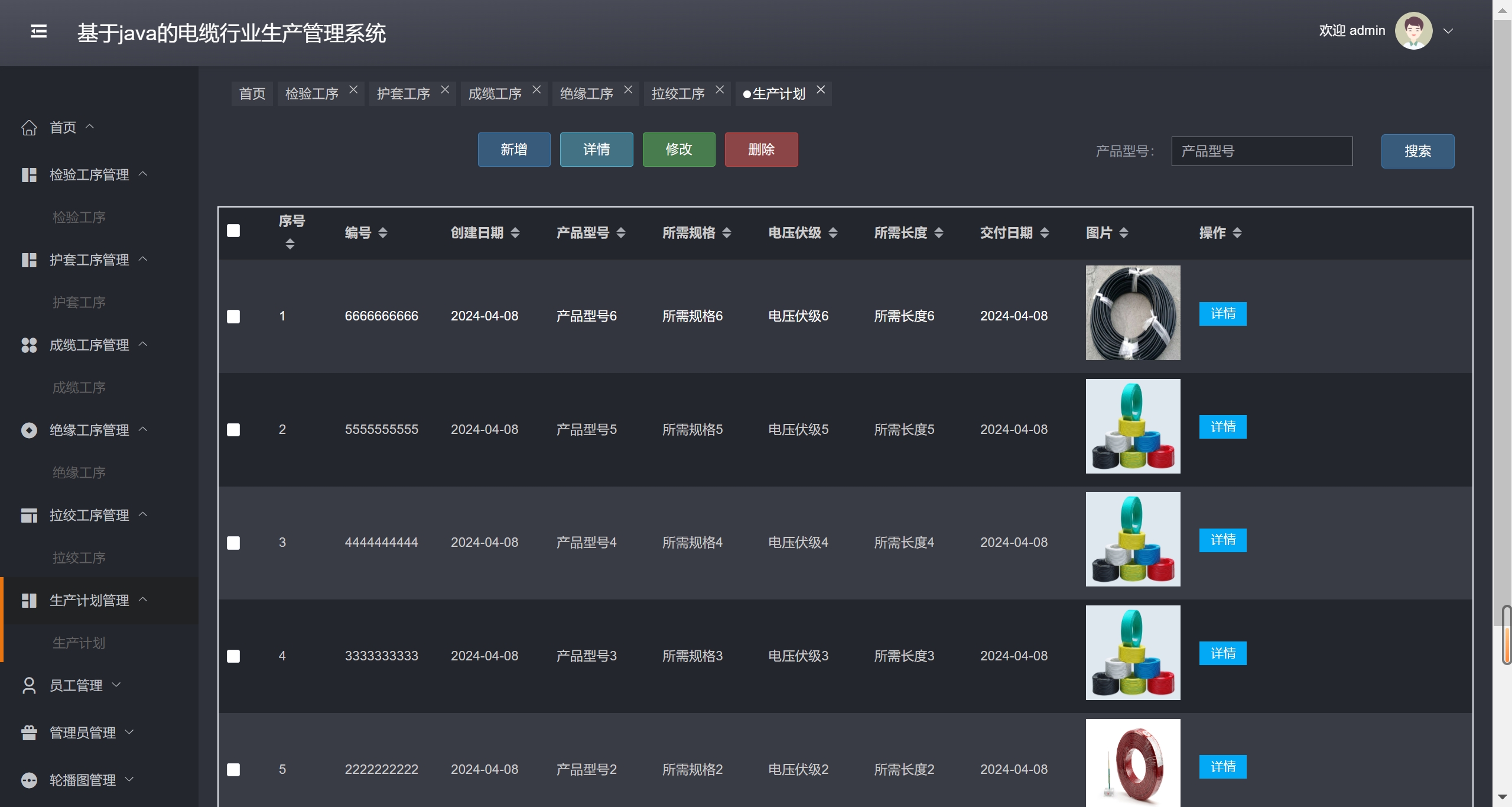Click the 绝缘工序管理 sidebar icon

[x=29, y=430]
